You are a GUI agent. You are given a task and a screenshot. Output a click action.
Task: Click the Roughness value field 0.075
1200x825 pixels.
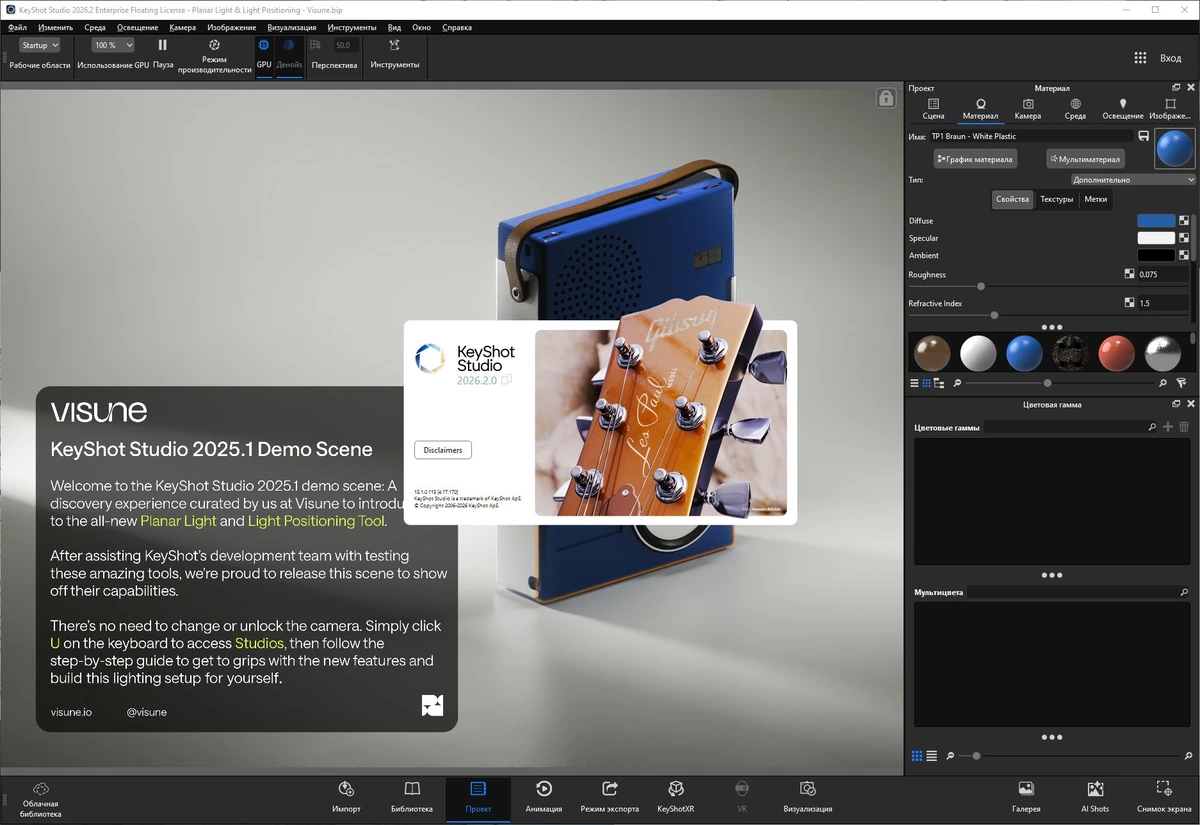pyautogui.click(x=1162, y=274)
